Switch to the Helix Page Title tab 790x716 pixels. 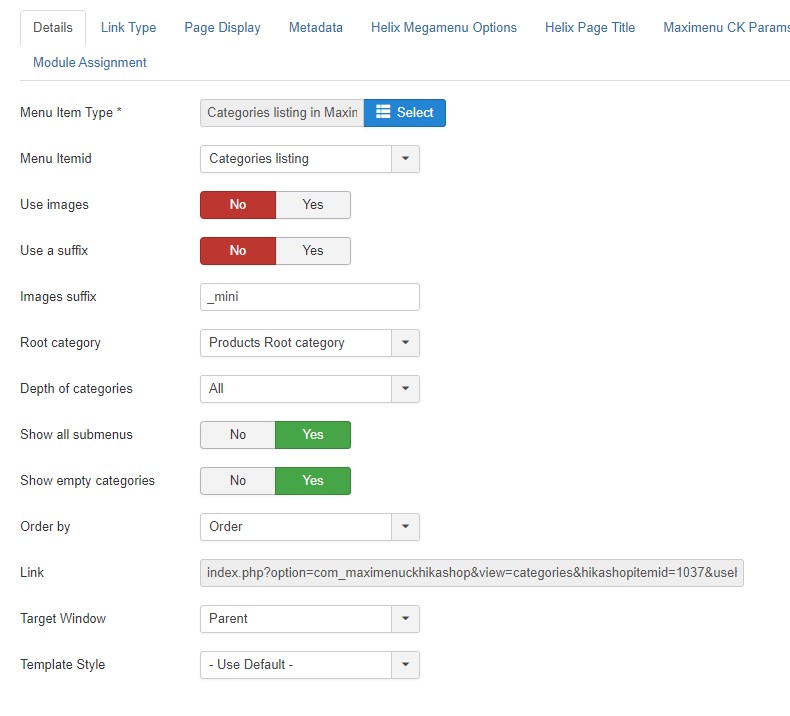(590, 28)
